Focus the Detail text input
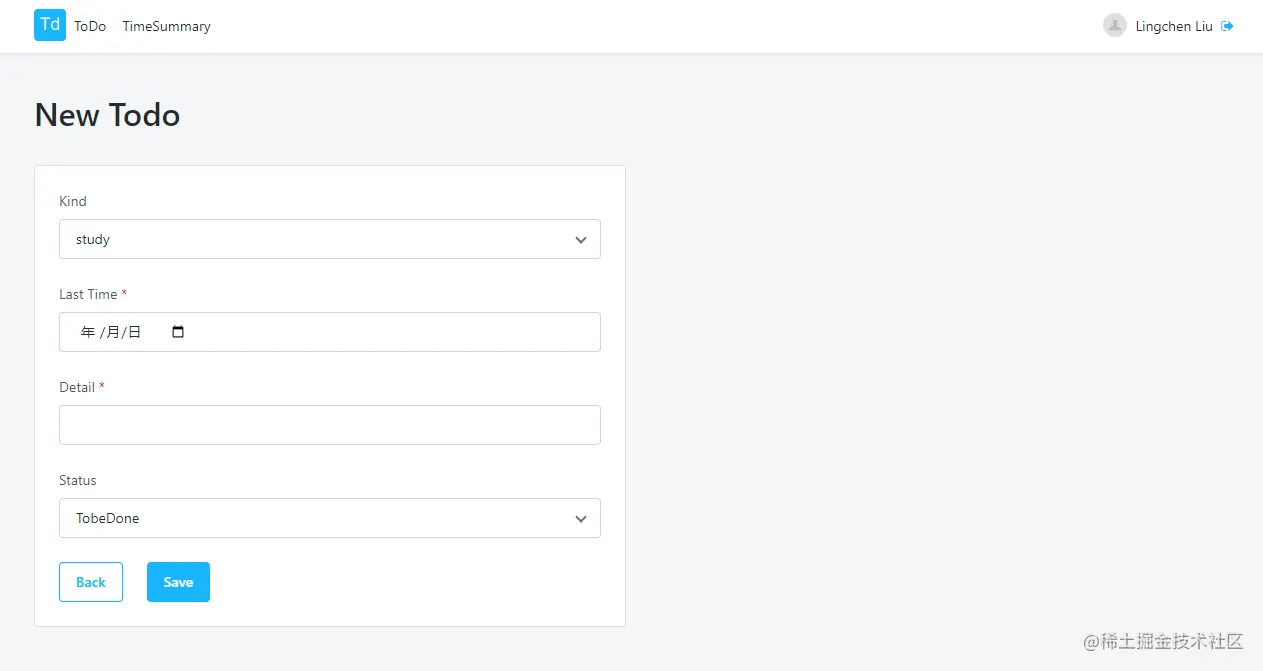This screenshot has width=1263, height=671. [330, 425]
